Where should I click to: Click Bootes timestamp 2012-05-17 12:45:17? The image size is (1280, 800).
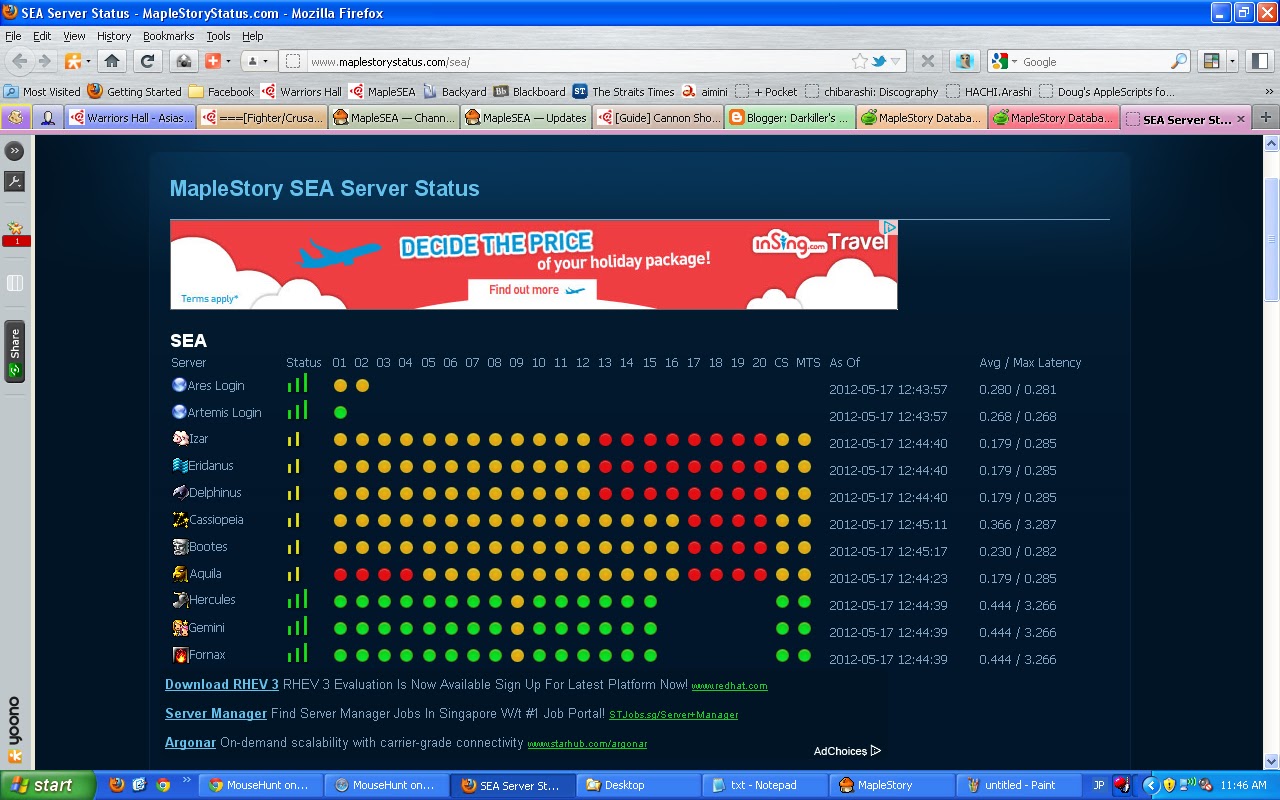[888, 551]
